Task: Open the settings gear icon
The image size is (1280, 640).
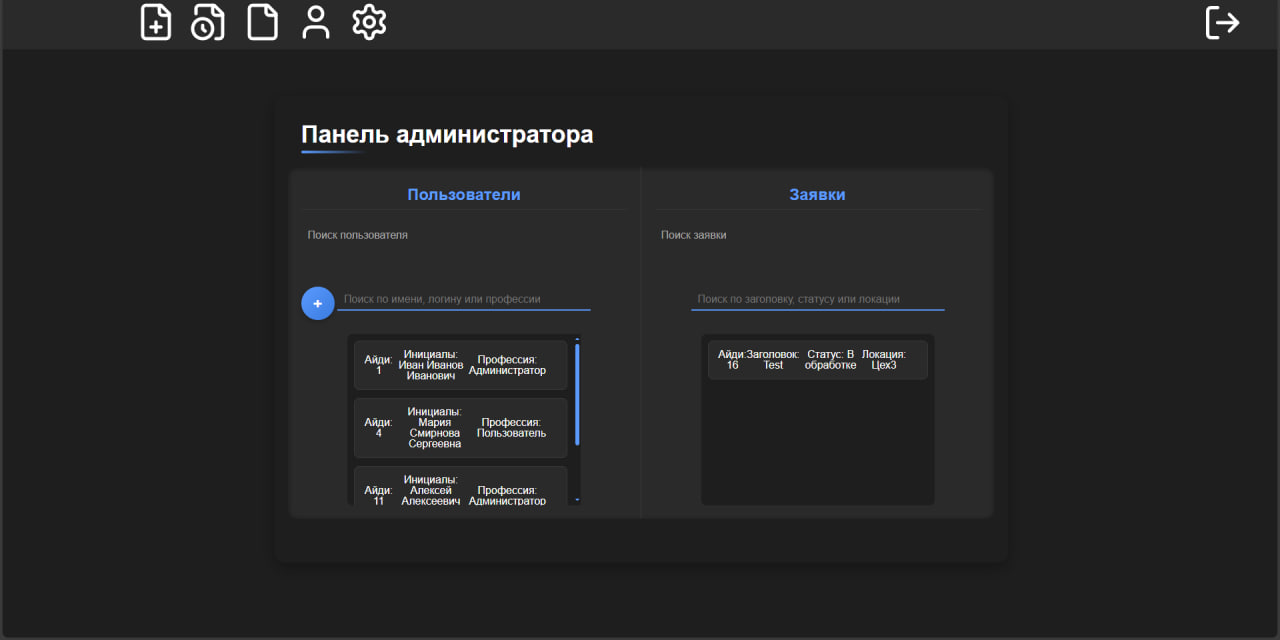Action: coord(369,22)
